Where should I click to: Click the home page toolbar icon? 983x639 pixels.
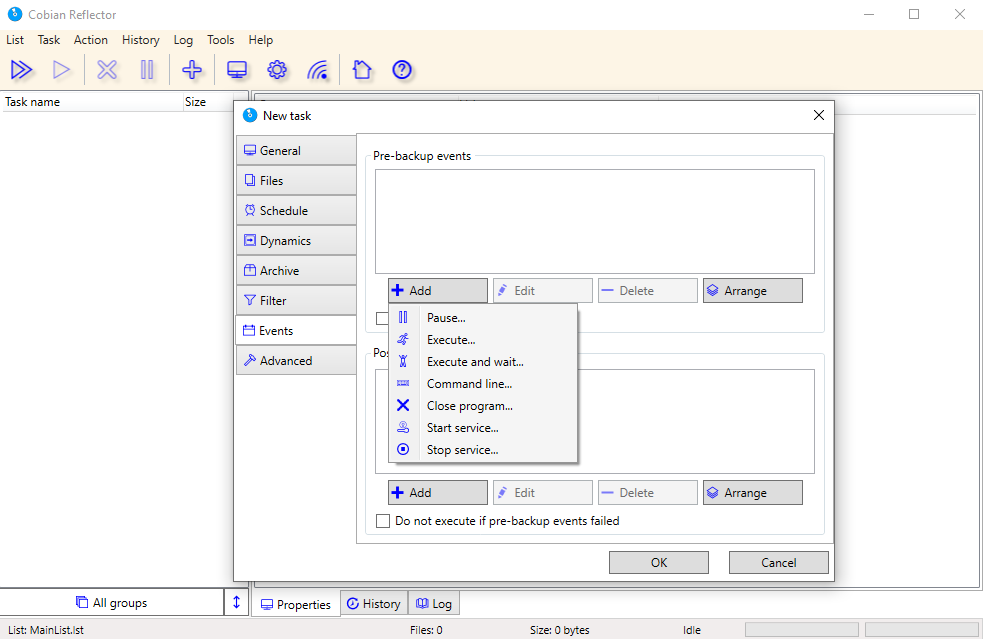(362, 70)
